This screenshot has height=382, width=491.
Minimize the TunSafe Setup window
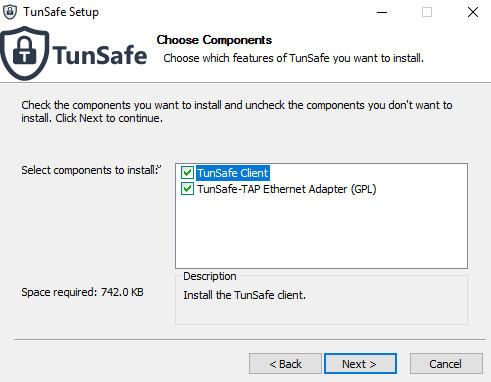[x=382, y=12]
